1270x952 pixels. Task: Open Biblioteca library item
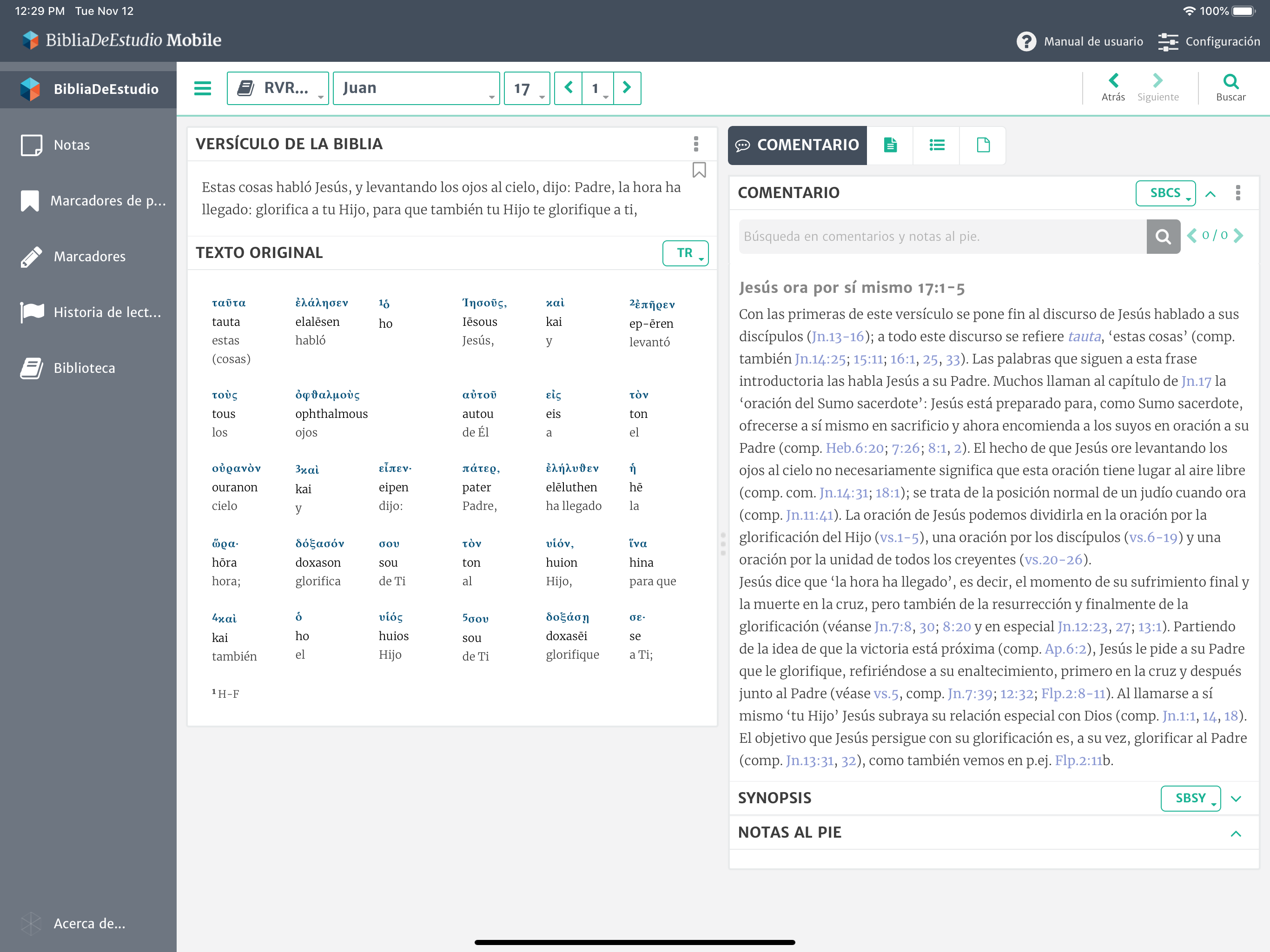(88, 368)
